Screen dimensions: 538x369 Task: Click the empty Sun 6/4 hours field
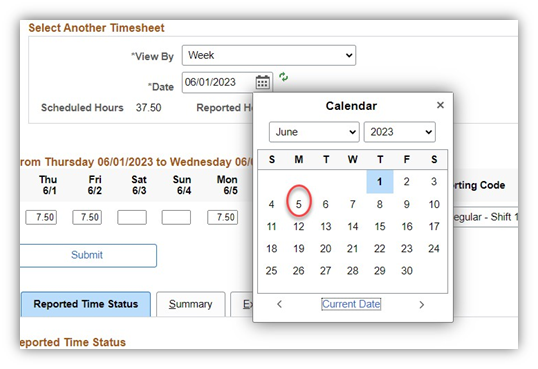[176, 217]
